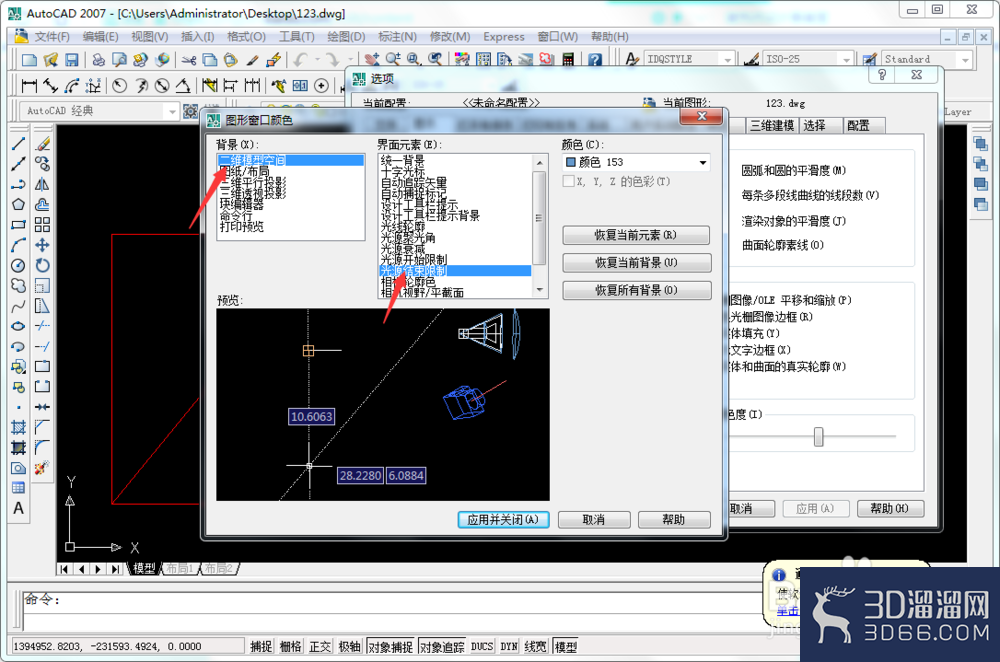Select the Circle draw tool
1000x662 pixels.
tap(18, 265)
